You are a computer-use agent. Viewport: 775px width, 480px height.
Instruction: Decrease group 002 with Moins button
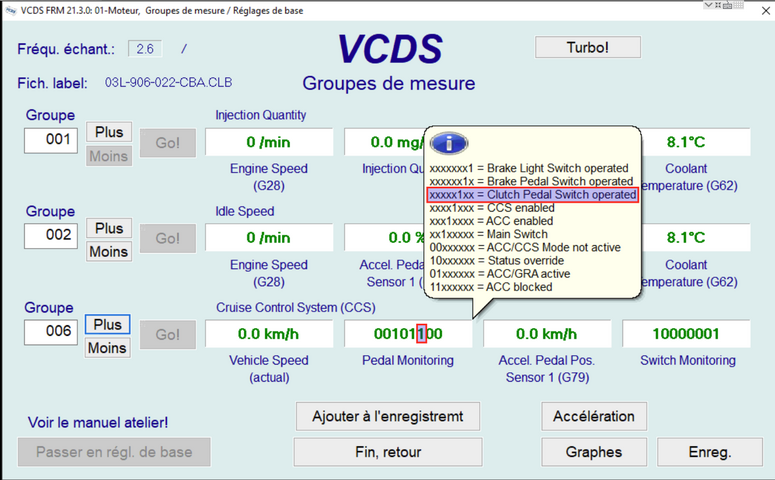(x=109, y=252)
